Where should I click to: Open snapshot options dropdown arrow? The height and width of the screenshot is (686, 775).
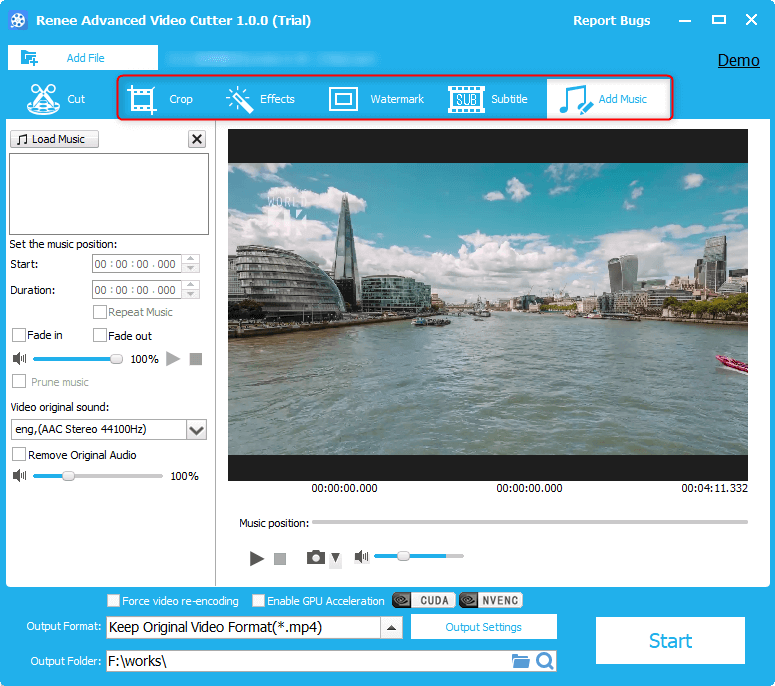click(x=335, y=558)
